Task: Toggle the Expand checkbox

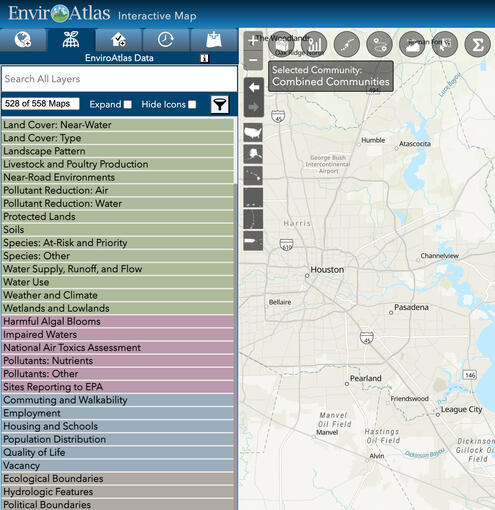Action: point(127,105)
